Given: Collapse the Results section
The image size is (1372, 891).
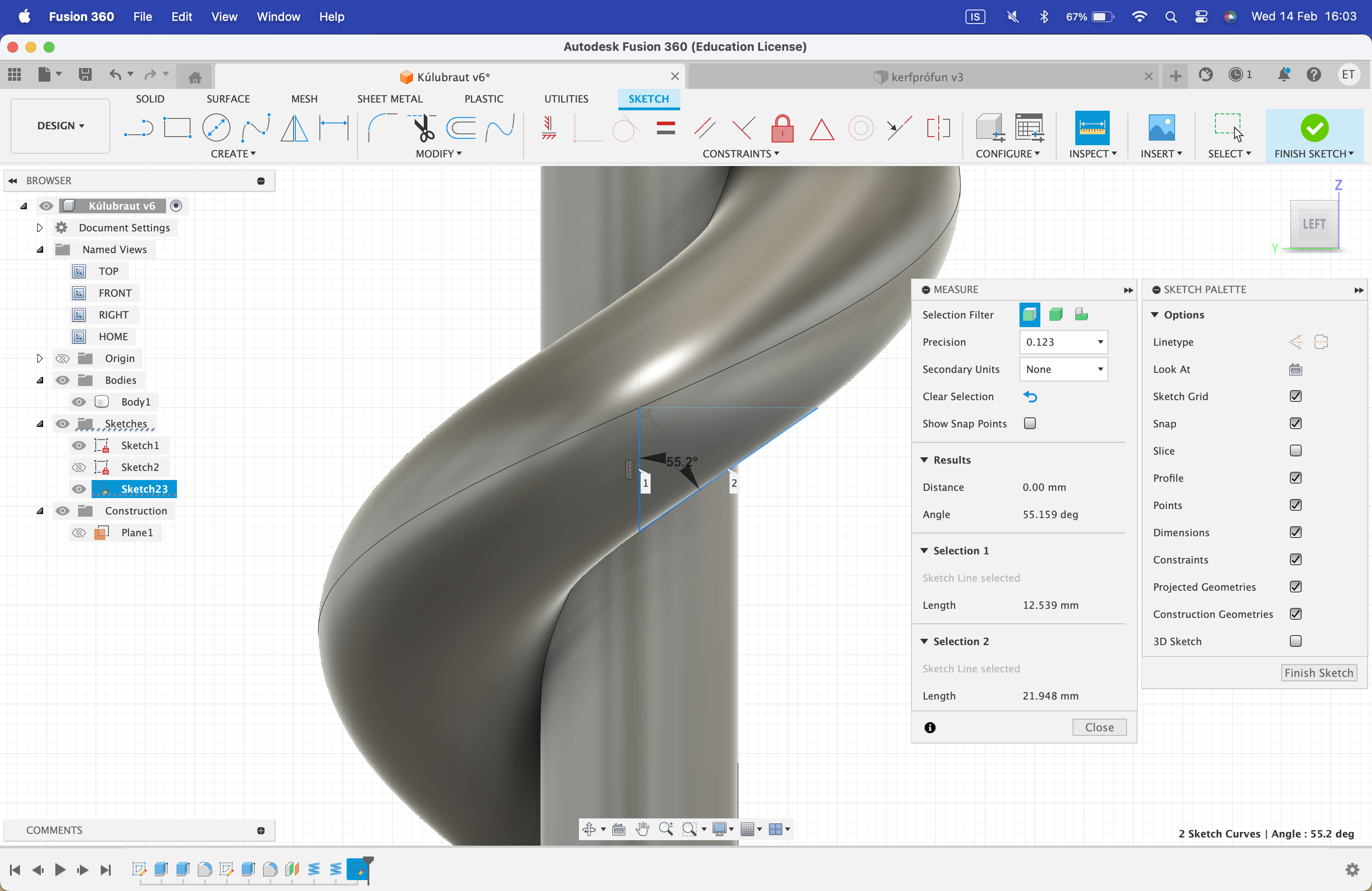Looking at the screenshot, I should tap(925, 460).
